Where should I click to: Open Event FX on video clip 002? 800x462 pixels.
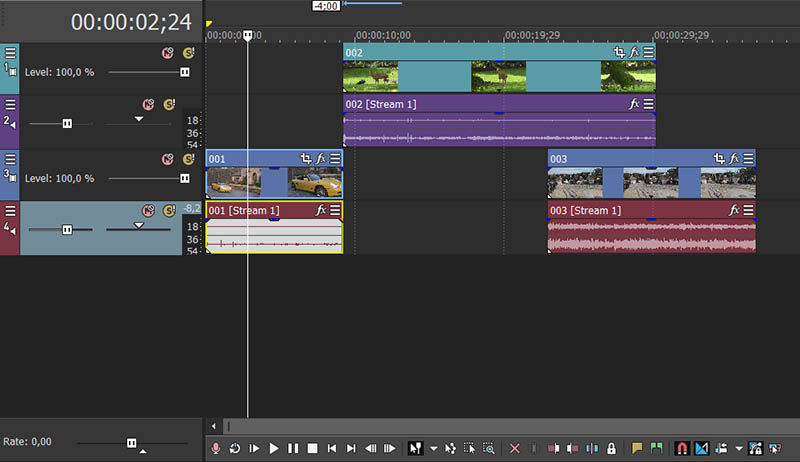point(634,52)
